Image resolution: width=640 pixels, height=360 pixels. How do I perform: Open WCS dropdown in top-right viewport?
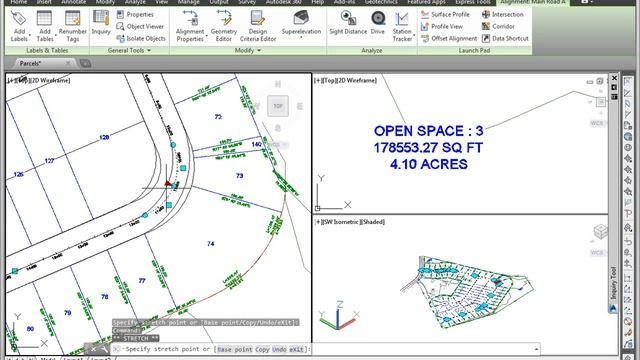pos(597,123)
